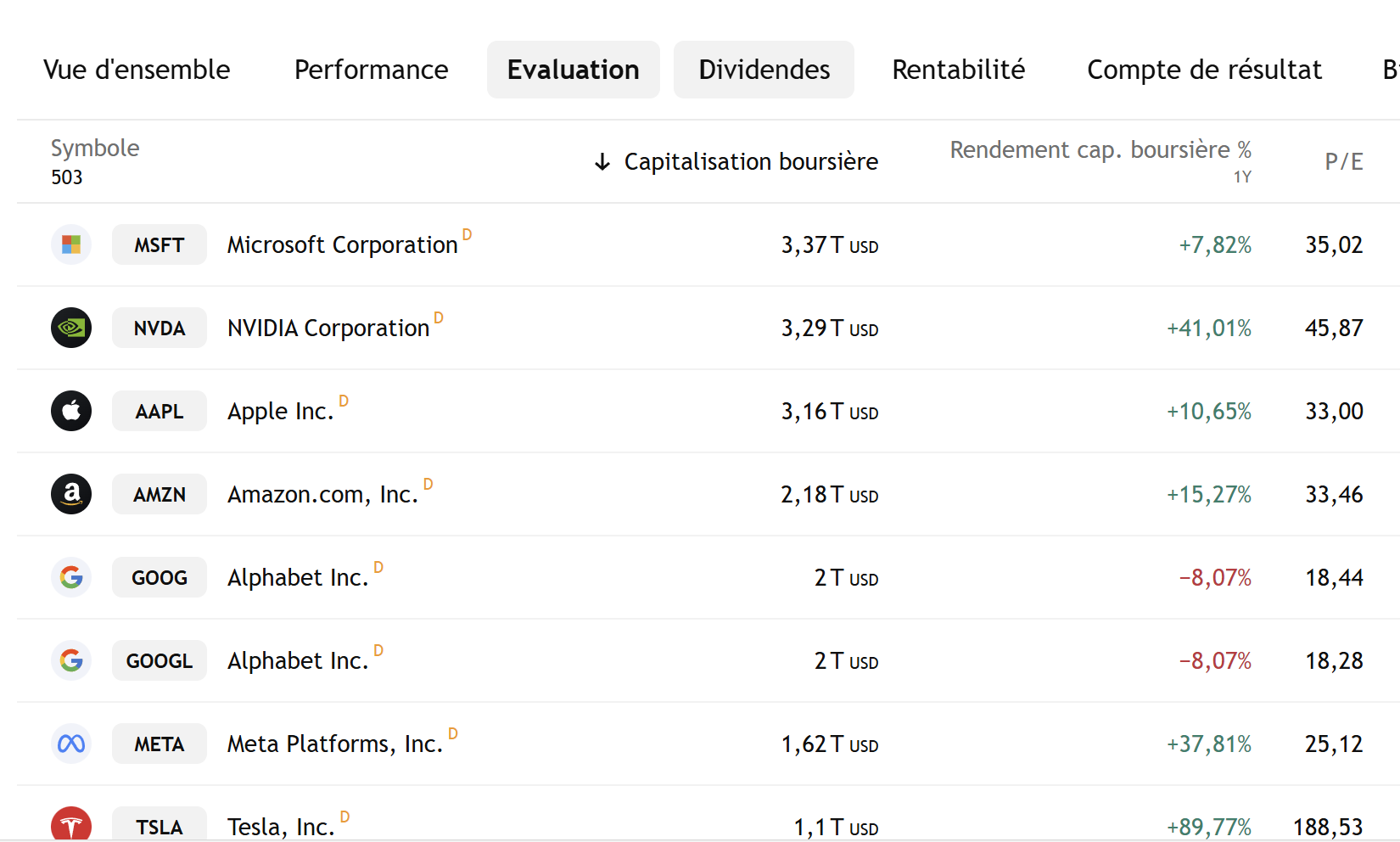Sort by the P/E column header
This screenshot has height=842, width=1400.
[x=1343, y=161]
